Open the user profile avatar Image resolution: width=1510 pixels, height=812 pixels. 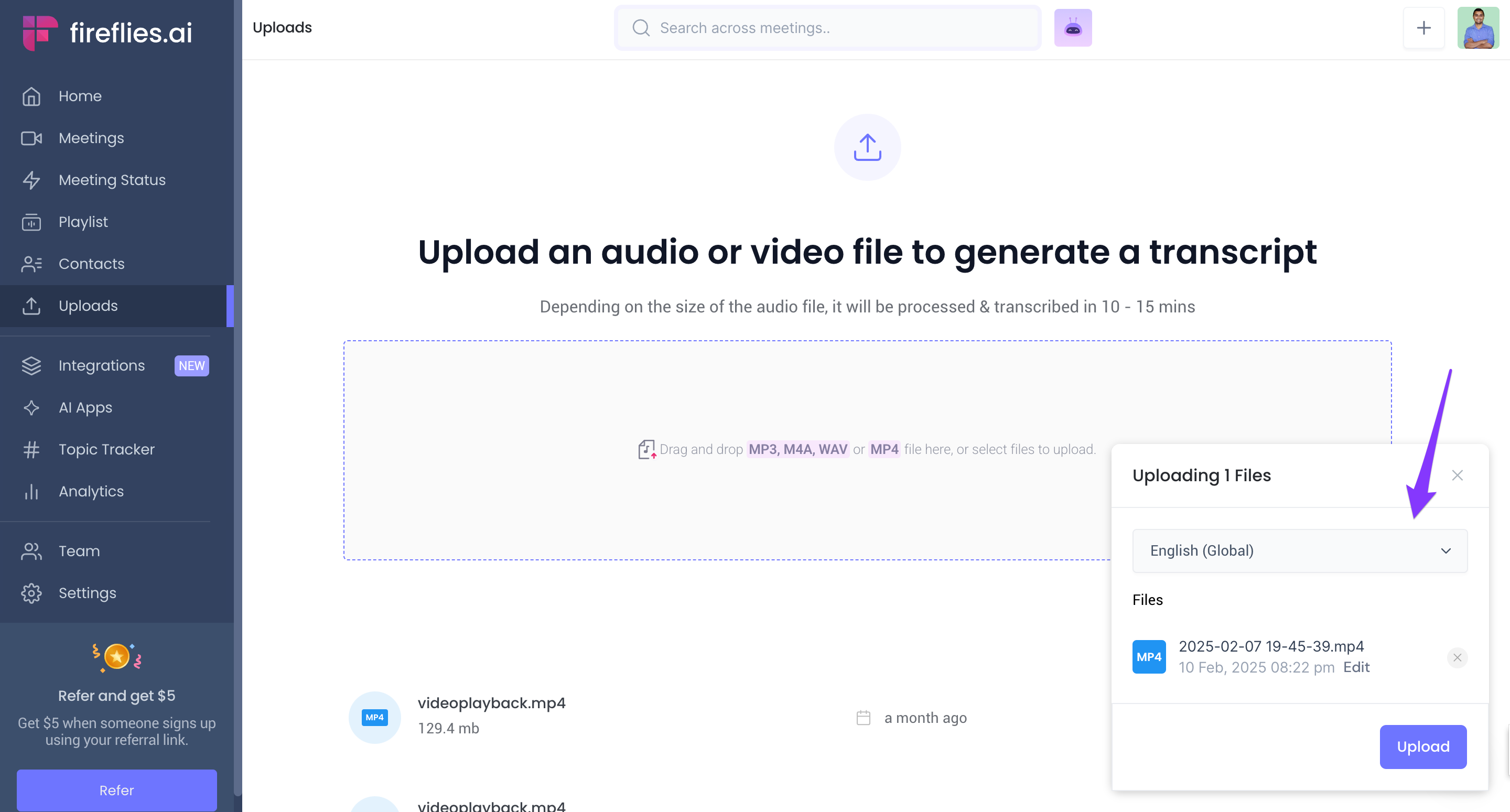click(1477, 28)
